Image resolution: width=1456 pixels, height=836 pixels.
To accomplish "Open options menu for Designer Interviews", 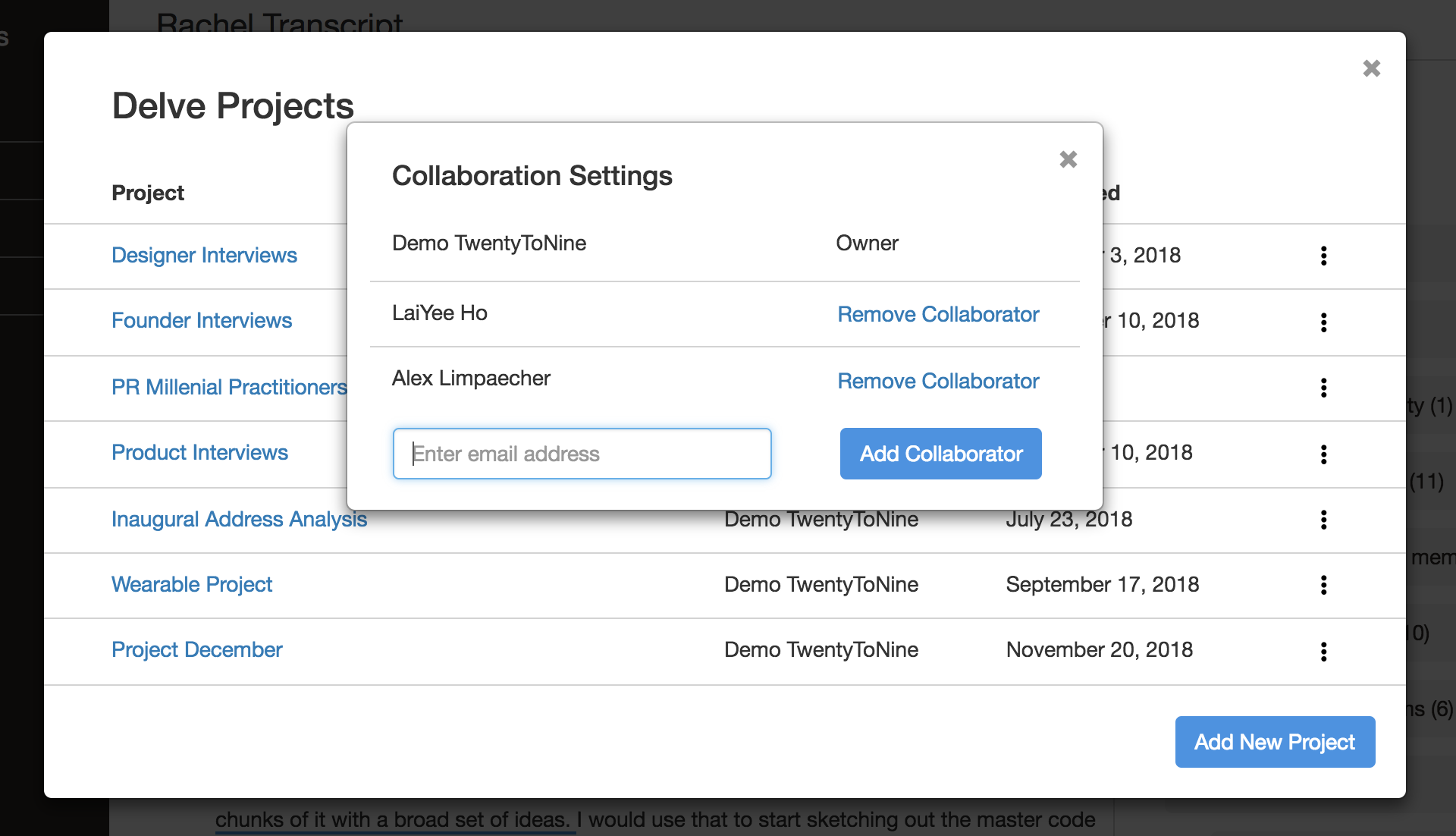I will (x=1324, y=256).
